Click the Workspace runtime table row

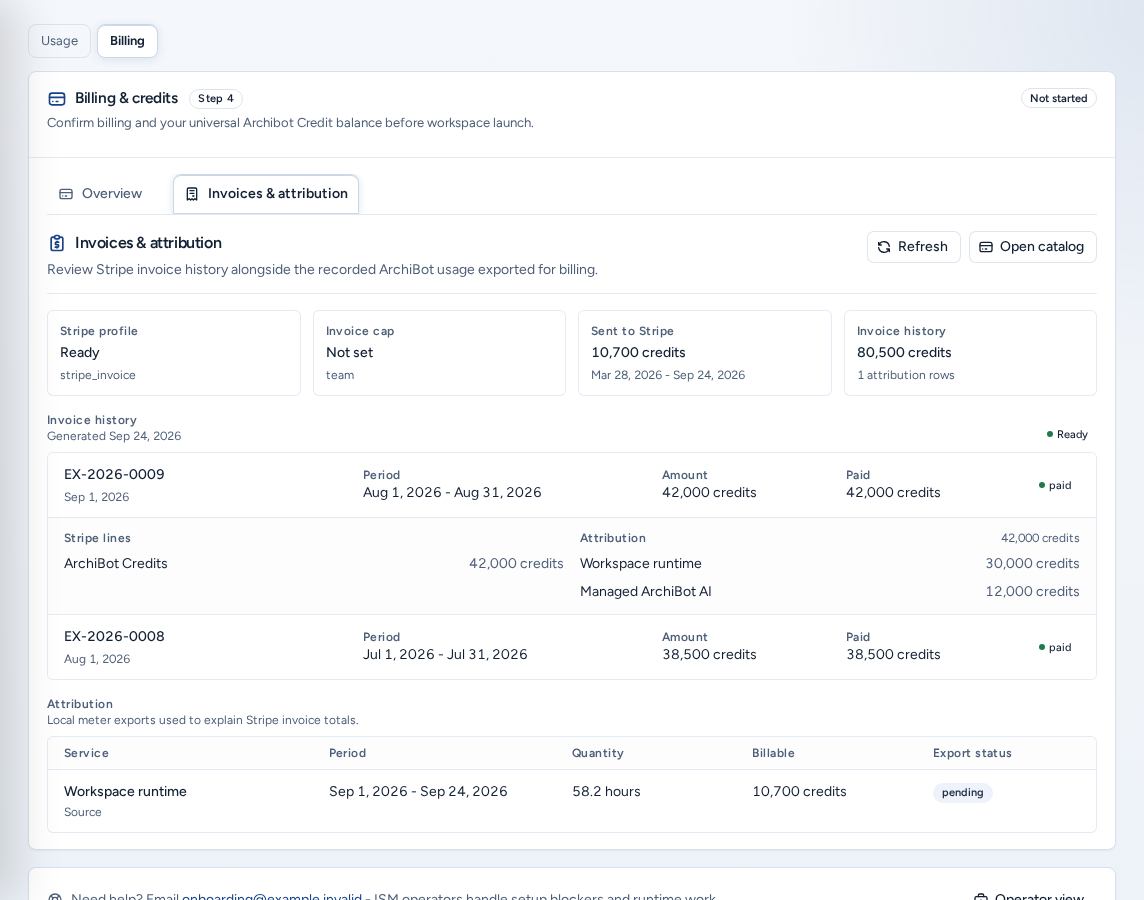pos(572,801)
